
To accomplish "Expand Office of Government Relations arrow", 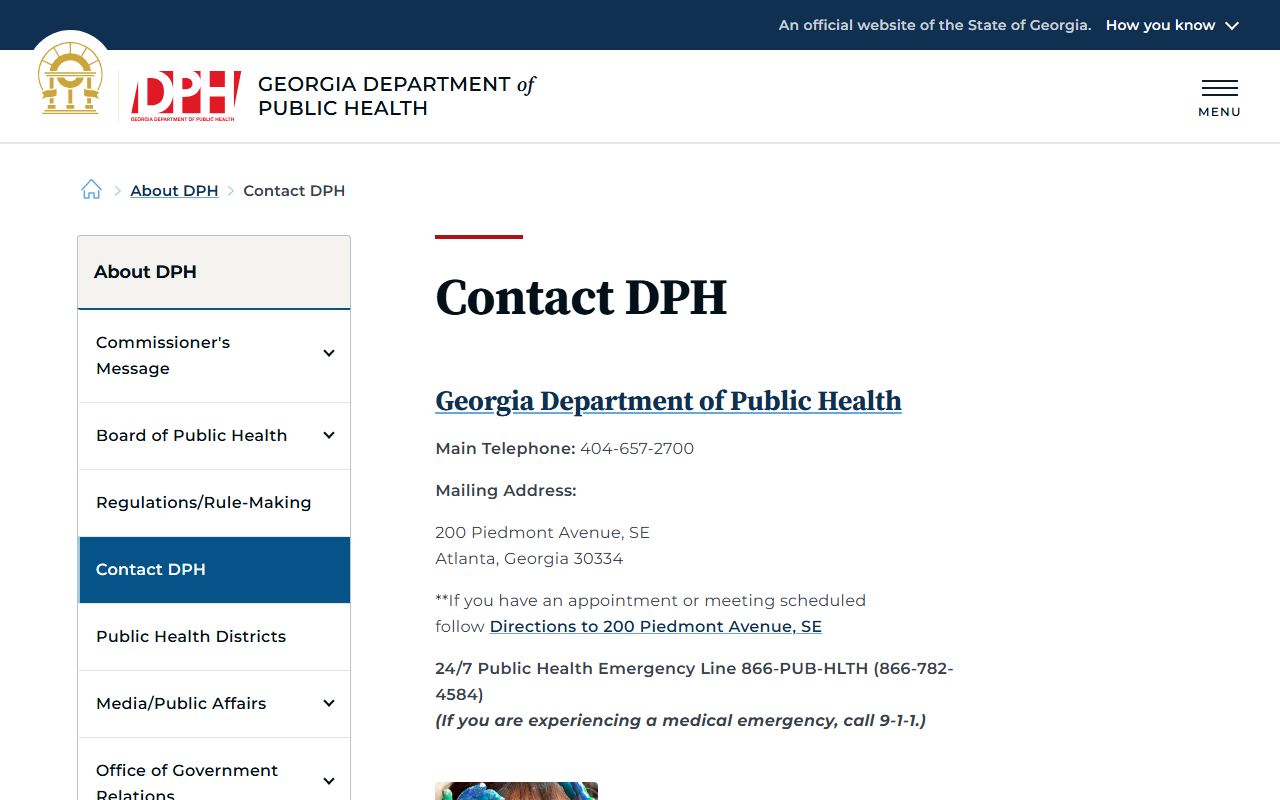I will [x=328, y=781].
